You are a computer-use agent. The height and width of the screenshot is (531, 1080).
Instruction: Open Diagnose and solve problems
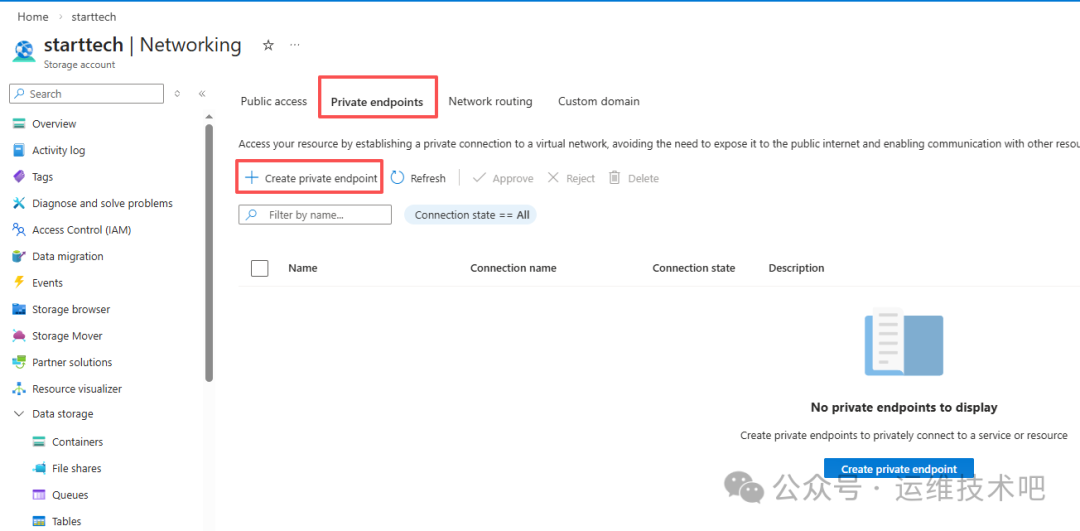(x=102, y=203)
